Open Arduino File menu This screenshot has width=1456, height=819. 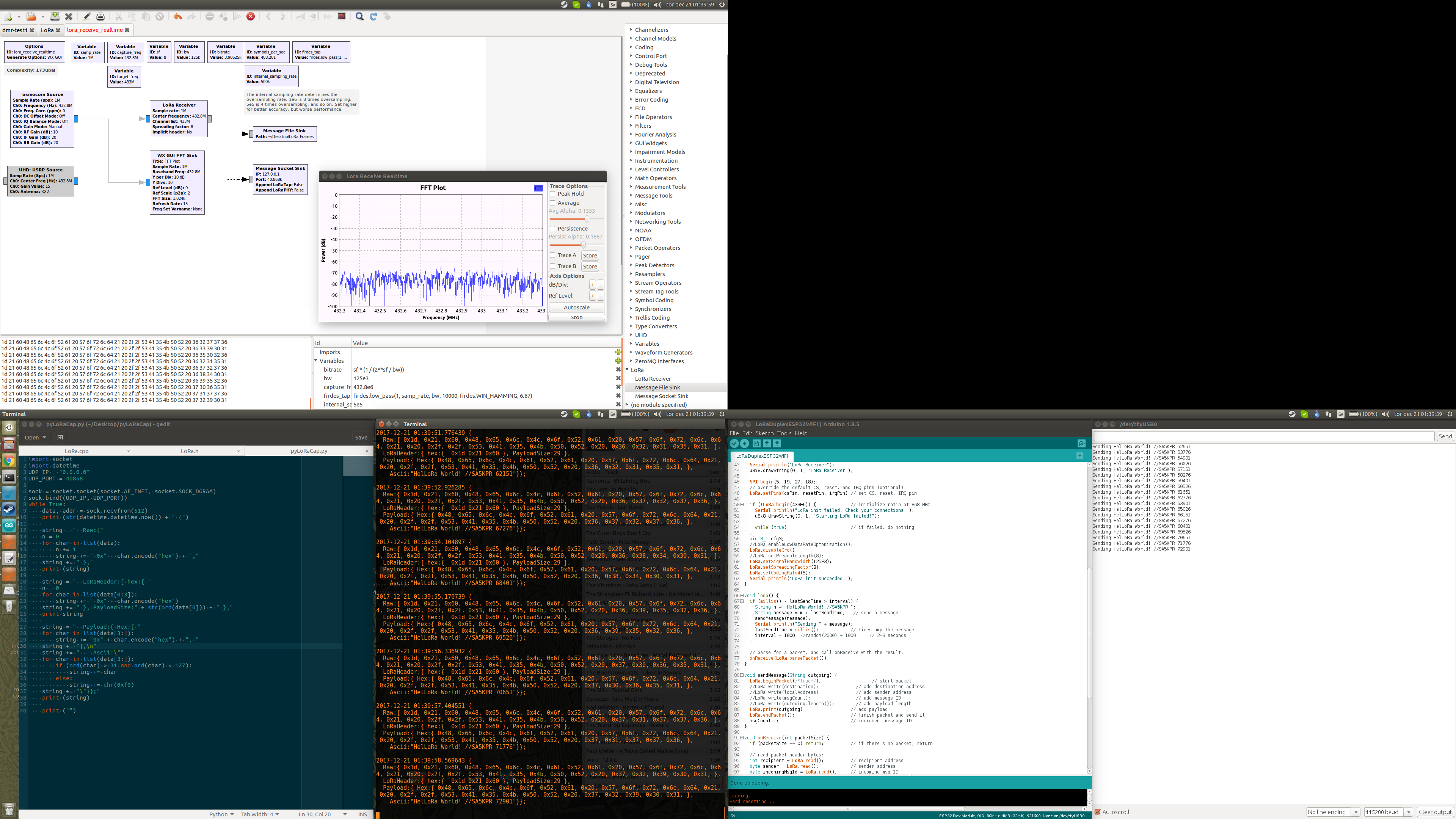pyautogui.click(x=734, y=433)
